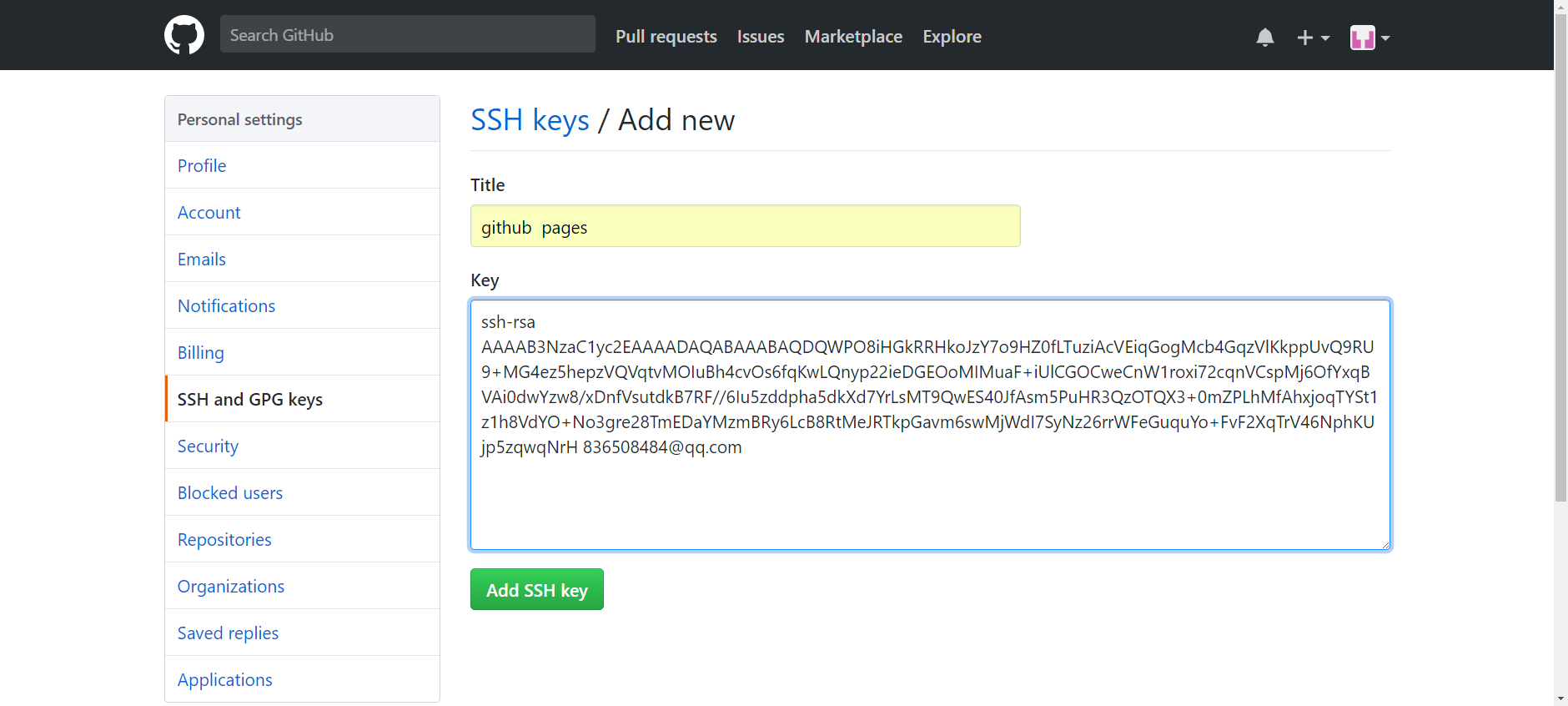Open the plus create-new dropdown
This screenshot has width=1568, height=706.
1313,38
